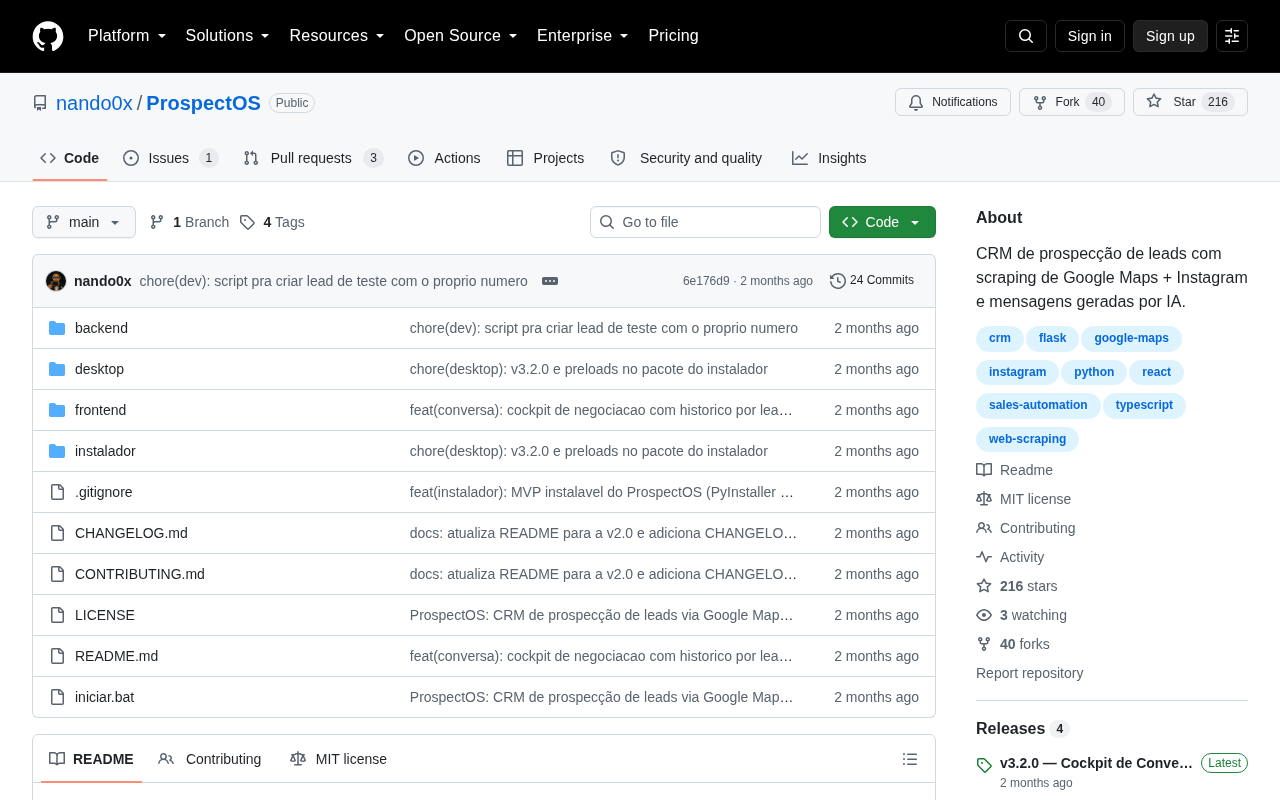Switch to the Issues tab
The image size is (1280, 800).
171,158
